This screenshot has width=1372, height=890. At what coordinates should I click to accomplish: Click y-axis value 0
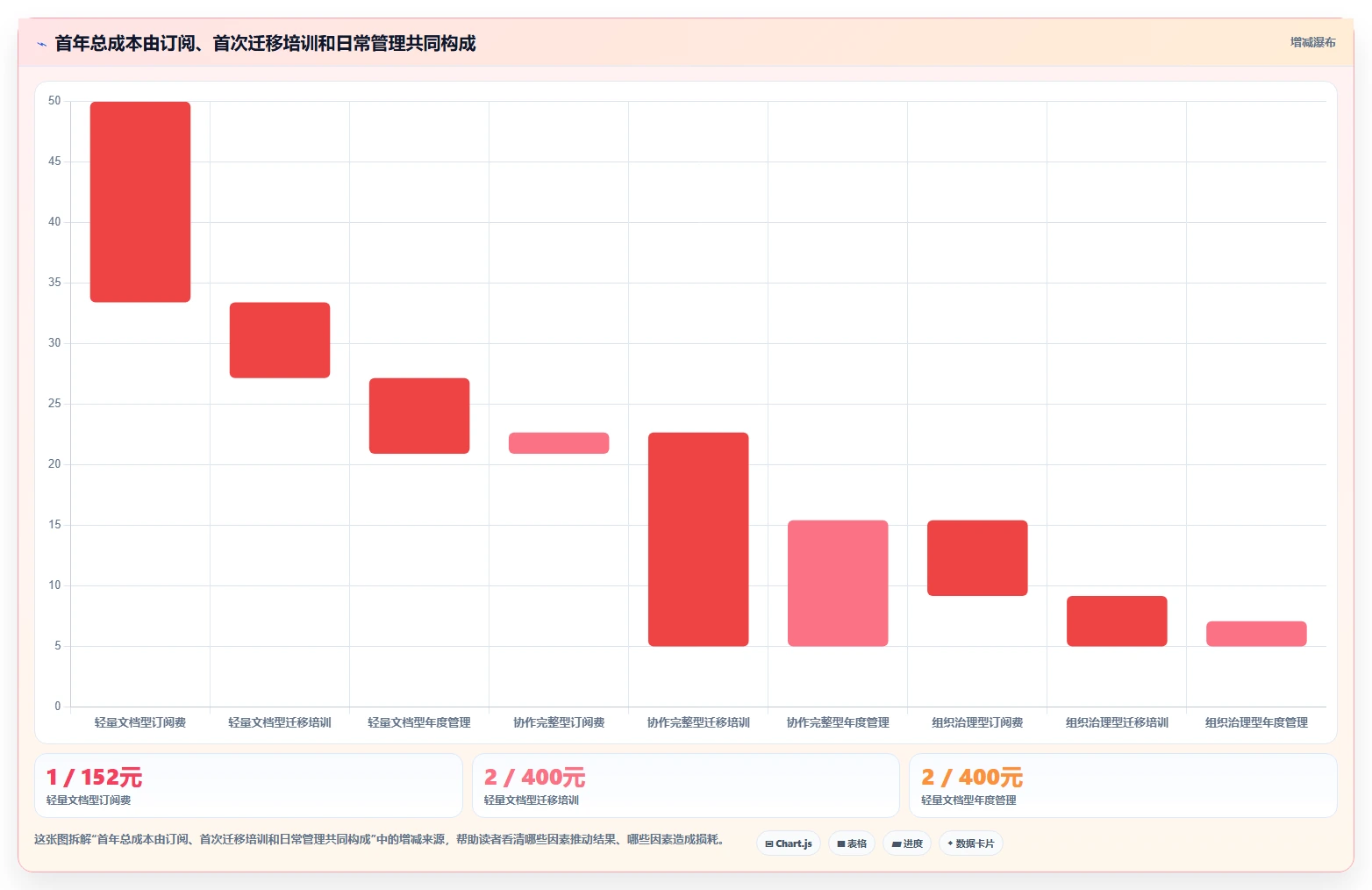58,707
